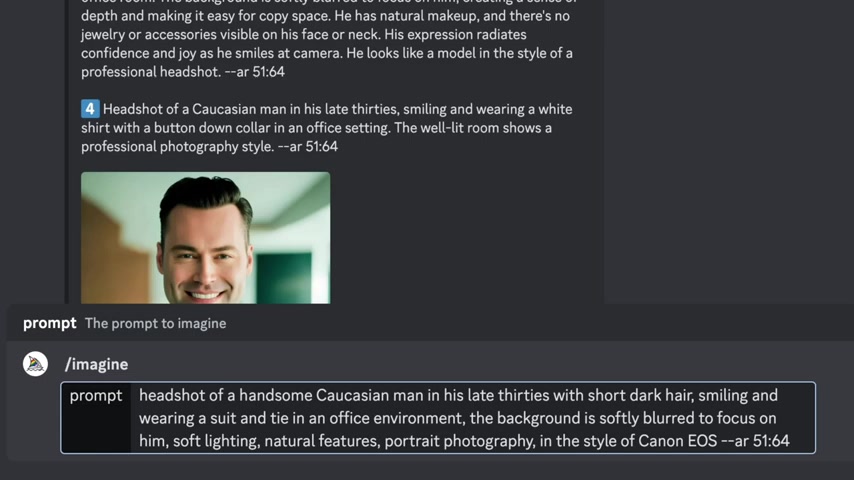854x480 pixels.
Task: Click the '--ar 51:64' ending description 4
Action: 308,147
